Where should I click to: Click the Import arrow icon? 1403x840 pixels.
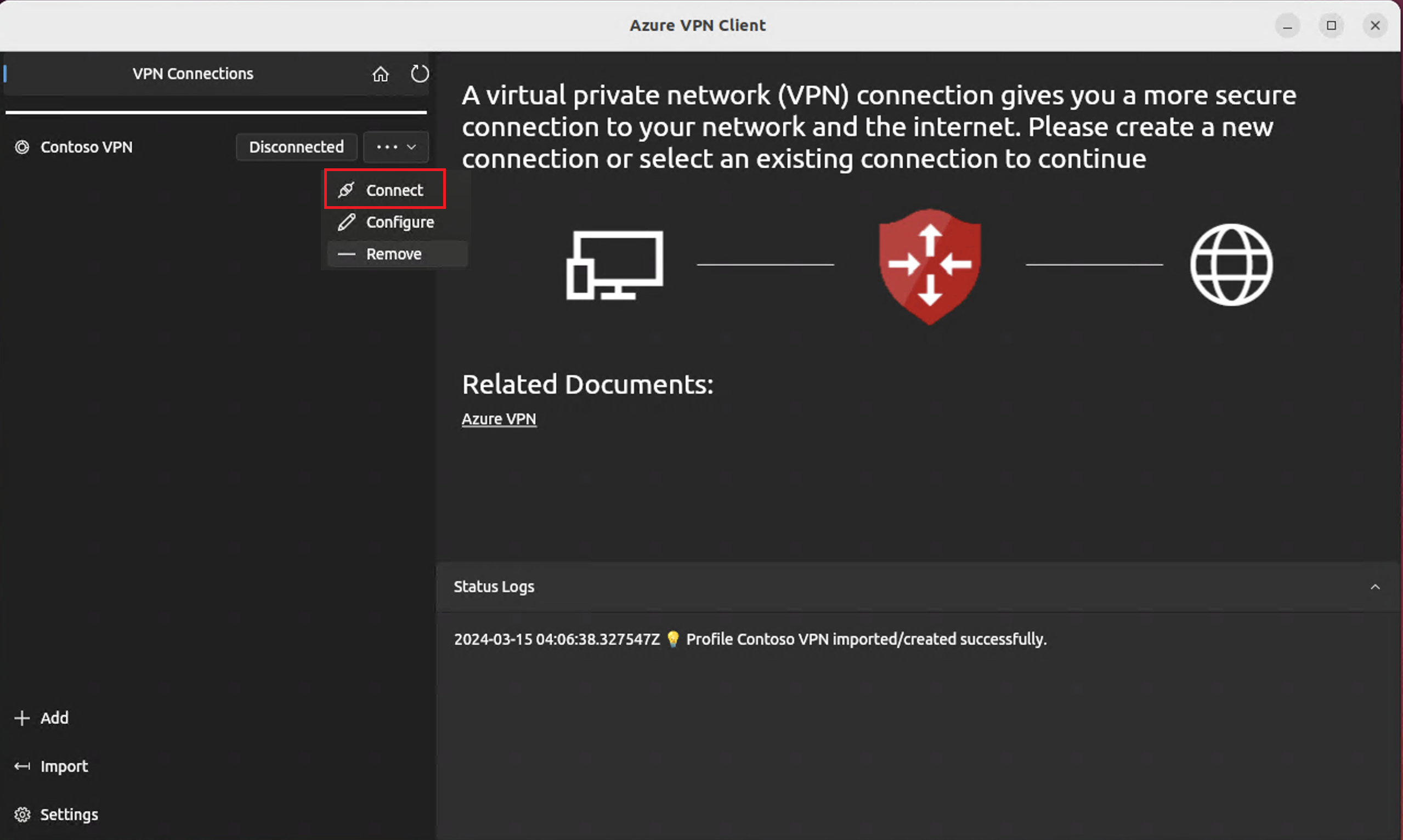point(22,766)
